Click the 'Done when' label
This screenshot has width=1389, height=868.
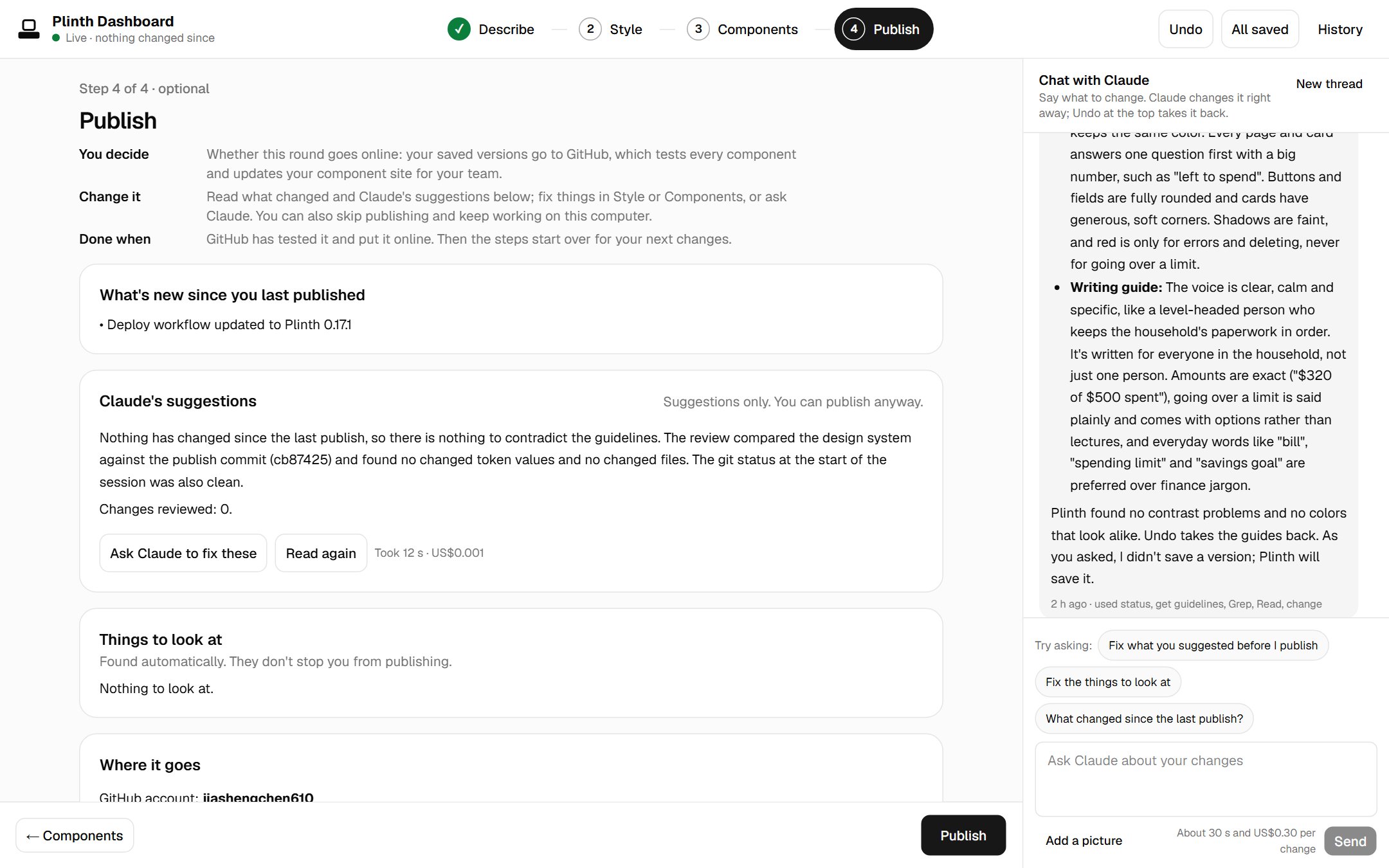pos(115,239)
